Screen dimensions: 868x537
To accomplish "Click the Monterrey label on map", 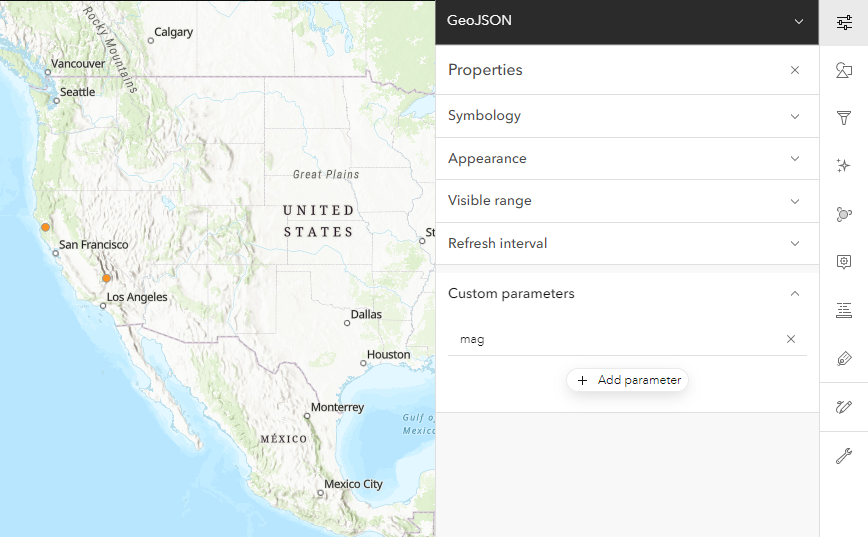I will pyautogui.click(x=337, y=407).
